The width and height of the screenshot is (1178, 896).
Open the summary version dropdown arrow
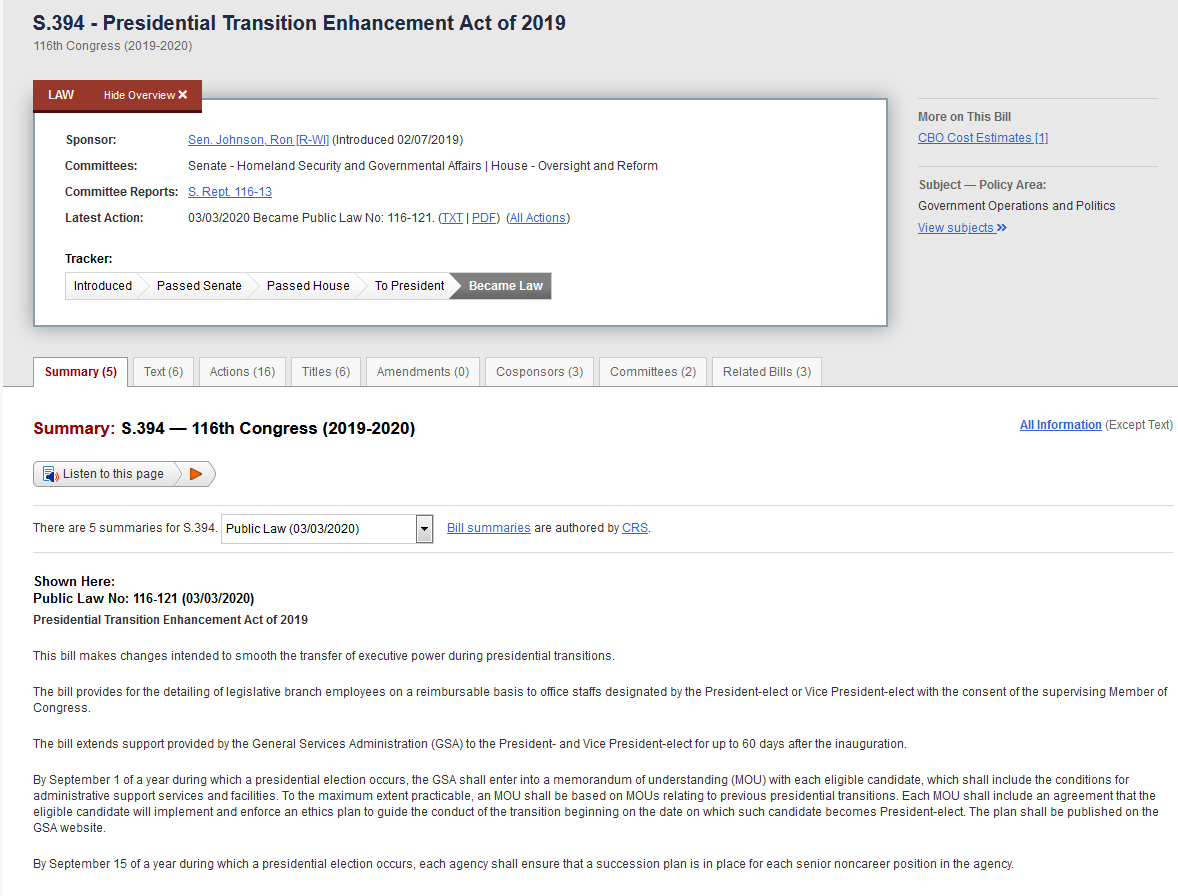point(424,529)
